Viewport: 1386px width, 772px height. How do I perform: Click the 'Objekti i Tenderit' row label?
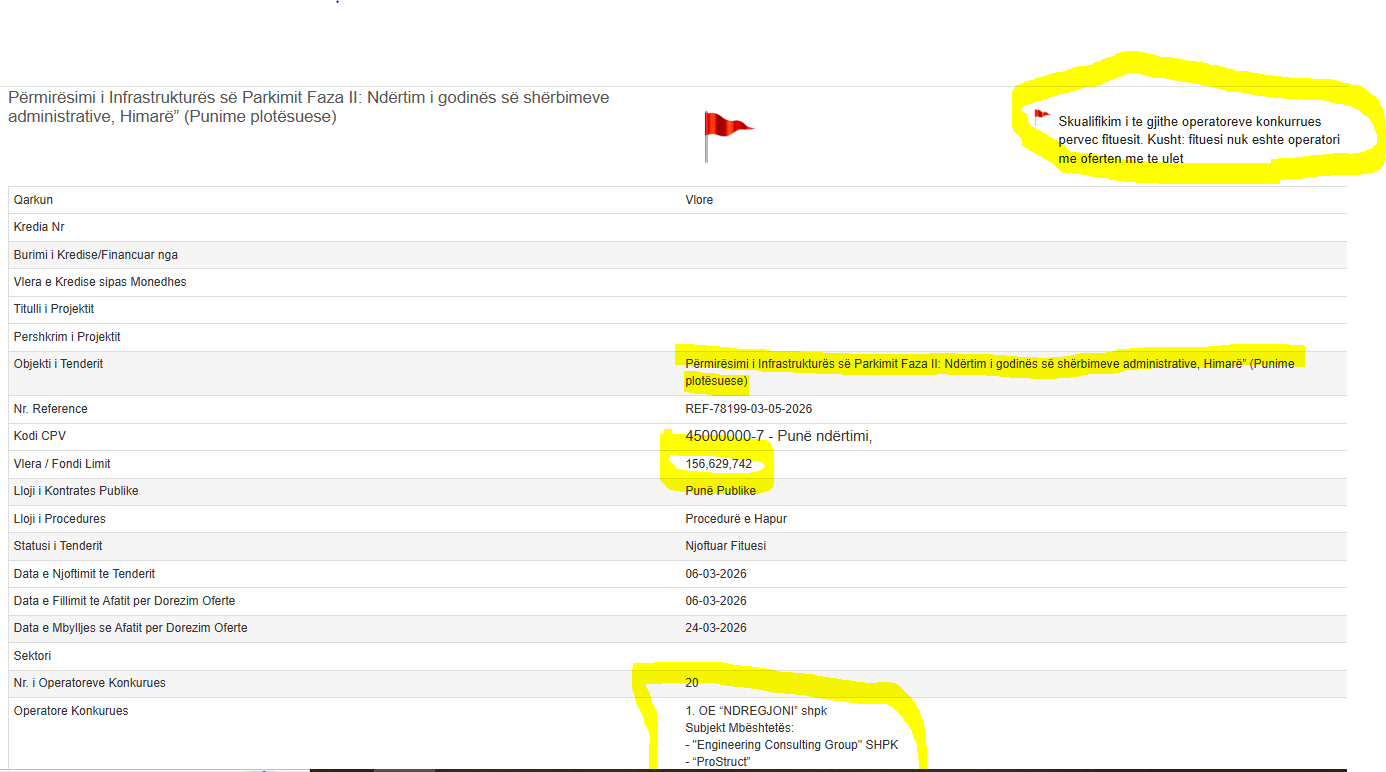(x=58, y=364)
